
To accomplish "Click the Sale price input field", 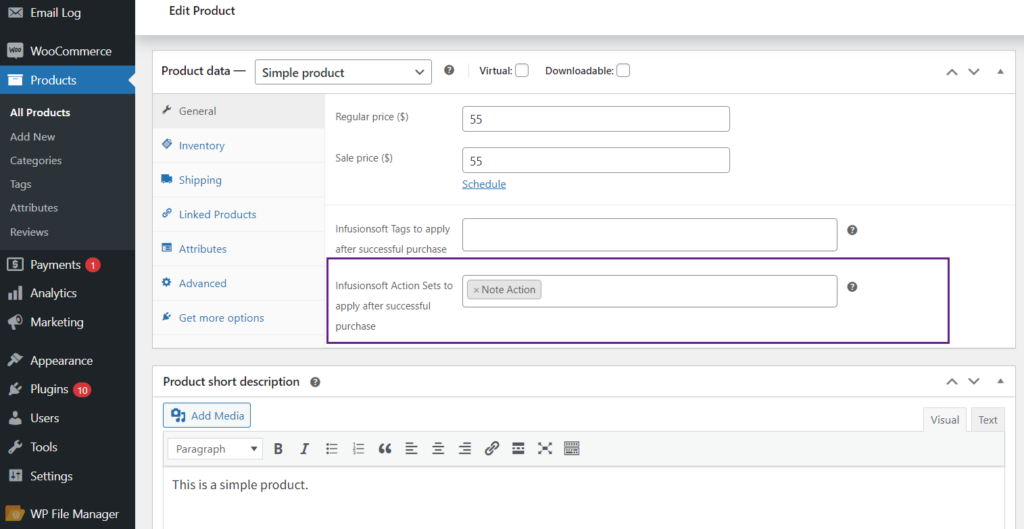I will pyautogui.click(x=596, y=160).
